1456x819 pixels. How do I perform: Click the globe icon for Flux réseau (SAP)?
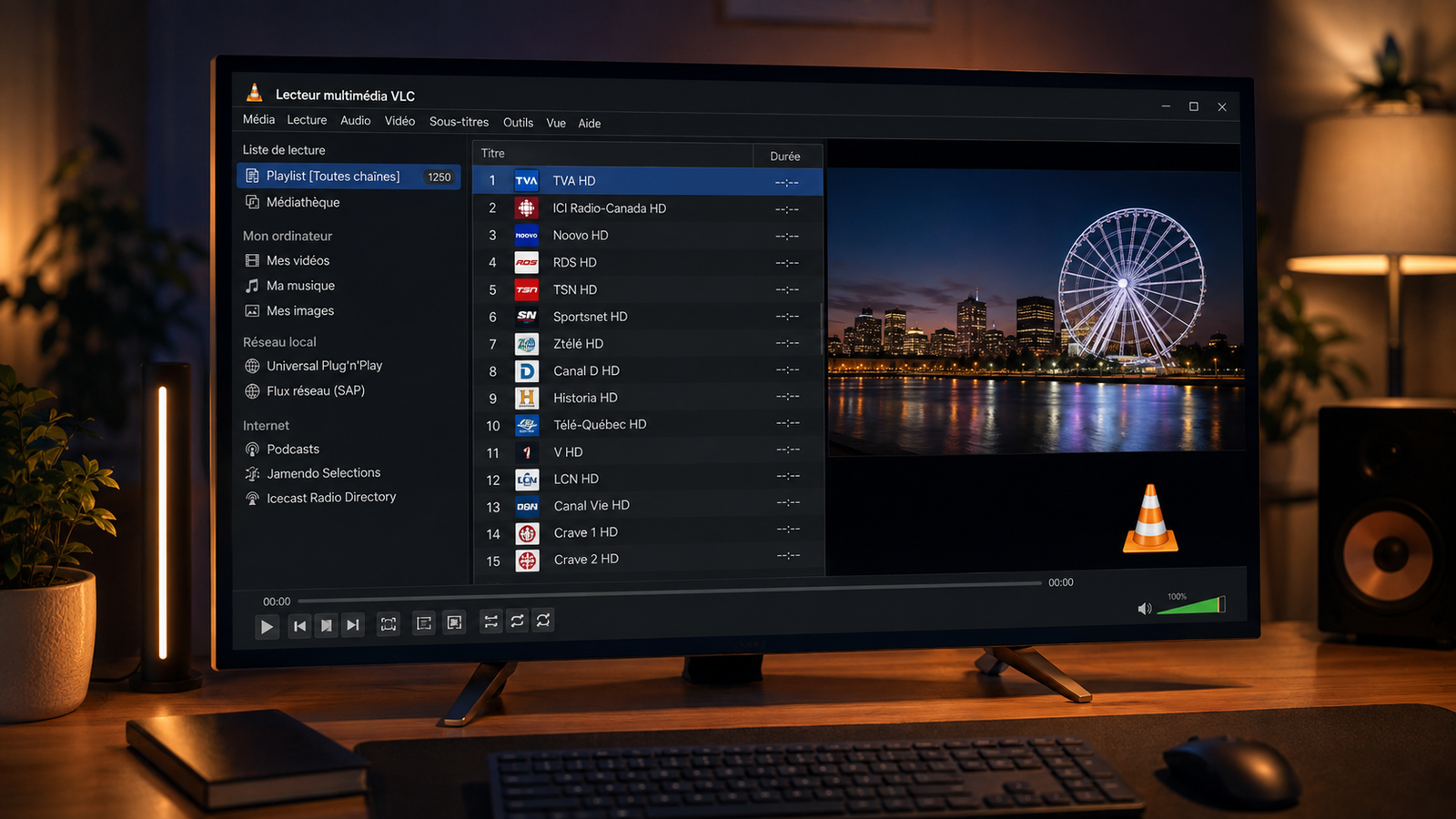coord(252,391)
